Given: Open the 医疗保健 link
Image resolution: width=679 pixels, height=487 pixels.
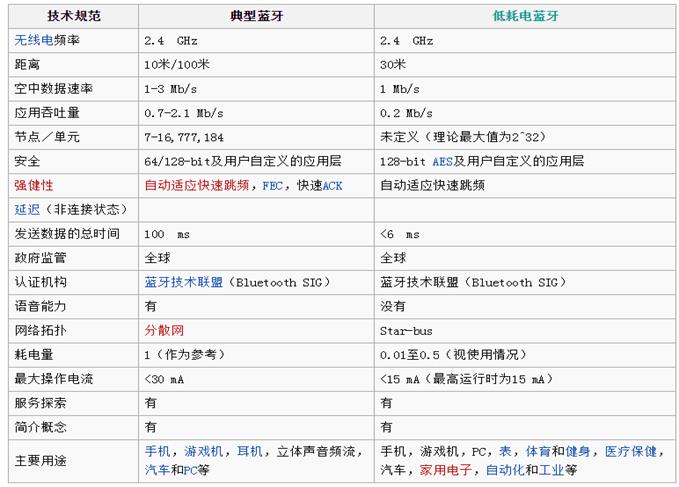Looking at the screenshot, I should coord(630,452).
